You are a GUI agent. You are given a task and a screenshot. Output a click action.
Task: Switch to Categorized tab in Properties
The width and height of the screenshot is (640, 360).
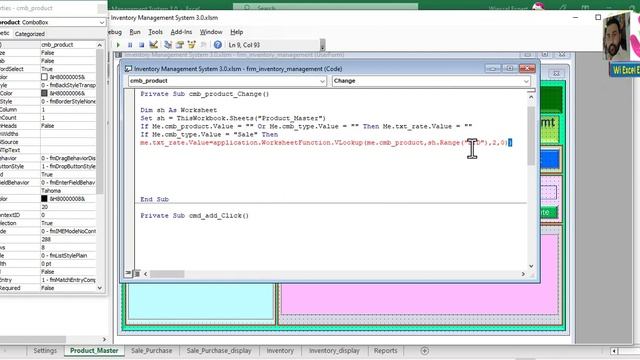[29, 34]
